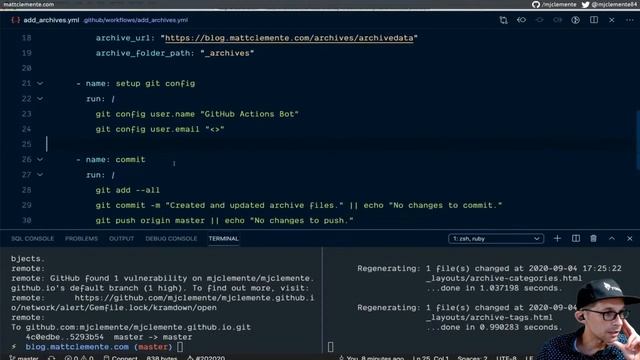This screenshot has width=640, height=360.
Task: Click 'archive_folder_path' key on line 19
Action: (x=143, y=53)
